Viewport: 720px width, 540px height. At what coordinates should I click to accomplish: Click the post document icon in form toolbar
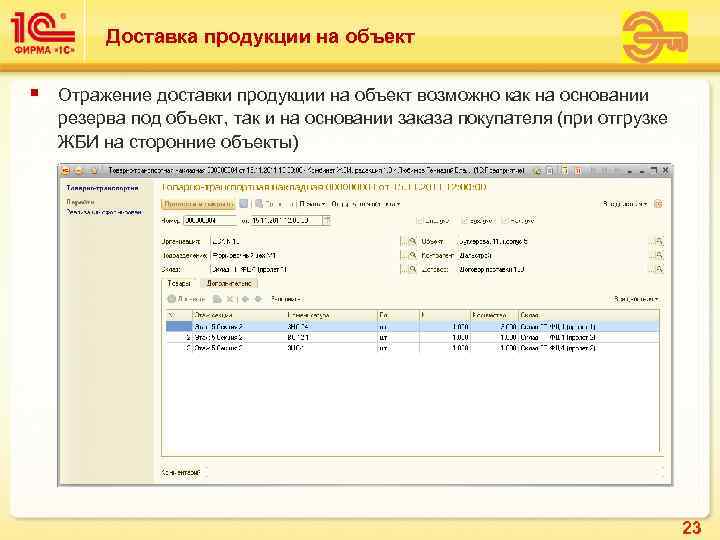259,203
